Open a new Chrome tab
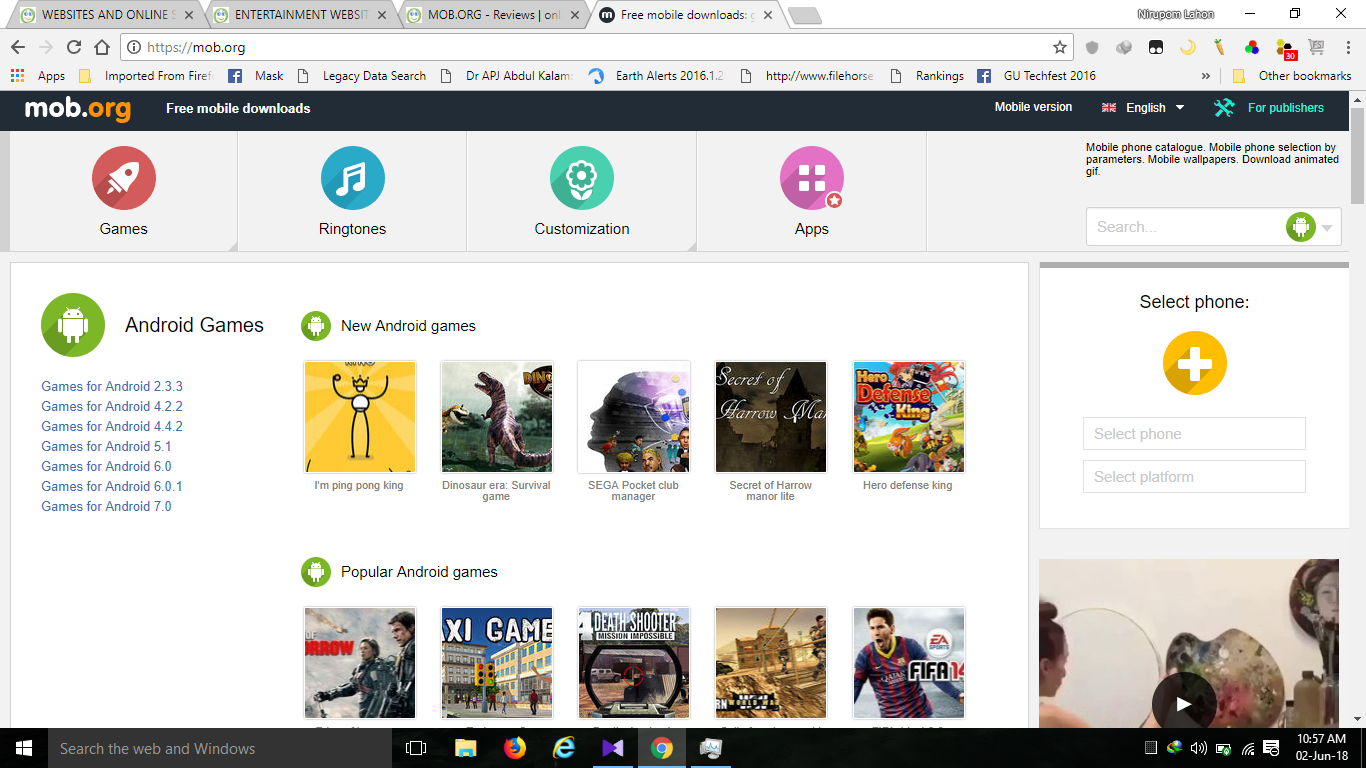The width and height of the screenshot is (1366, 768). [805, 15]
